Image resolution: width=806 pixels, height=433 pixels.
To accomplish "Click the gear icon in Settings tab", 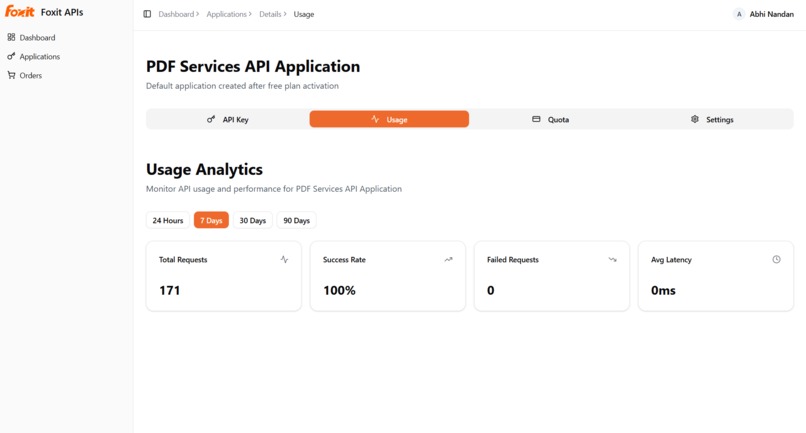I will tap(695, 119).
